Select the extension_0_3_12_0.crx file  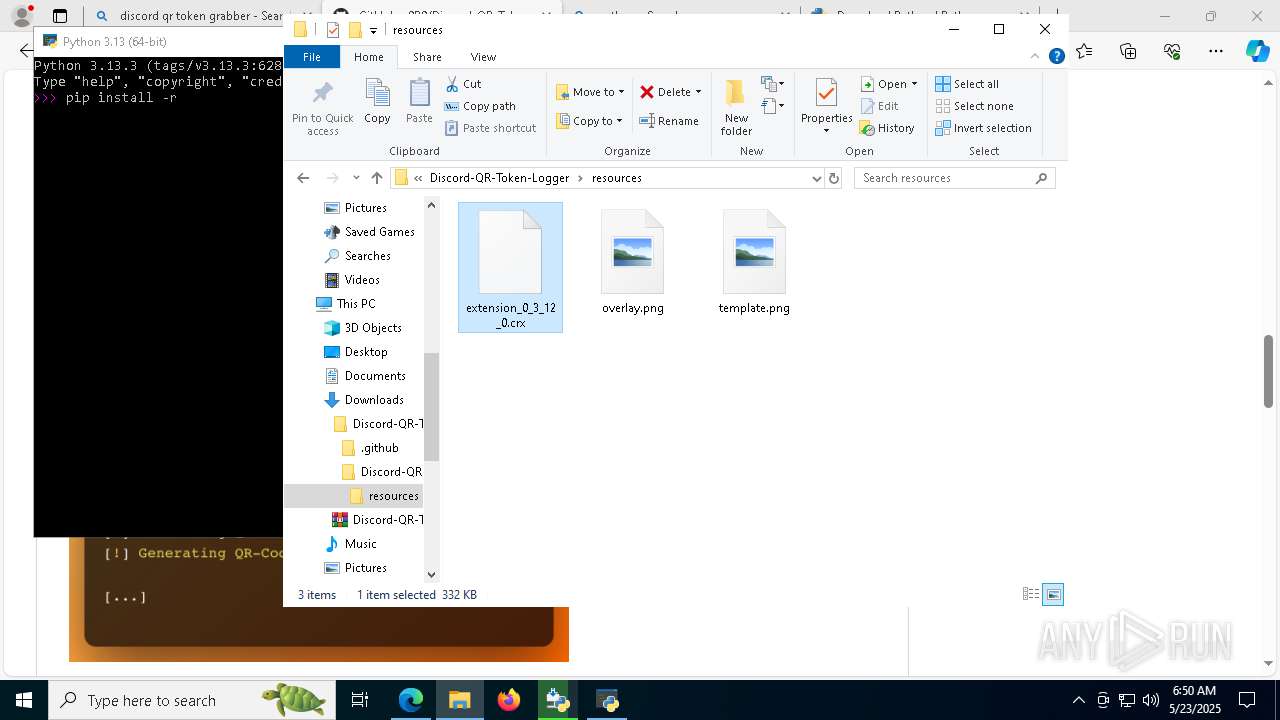510,268
